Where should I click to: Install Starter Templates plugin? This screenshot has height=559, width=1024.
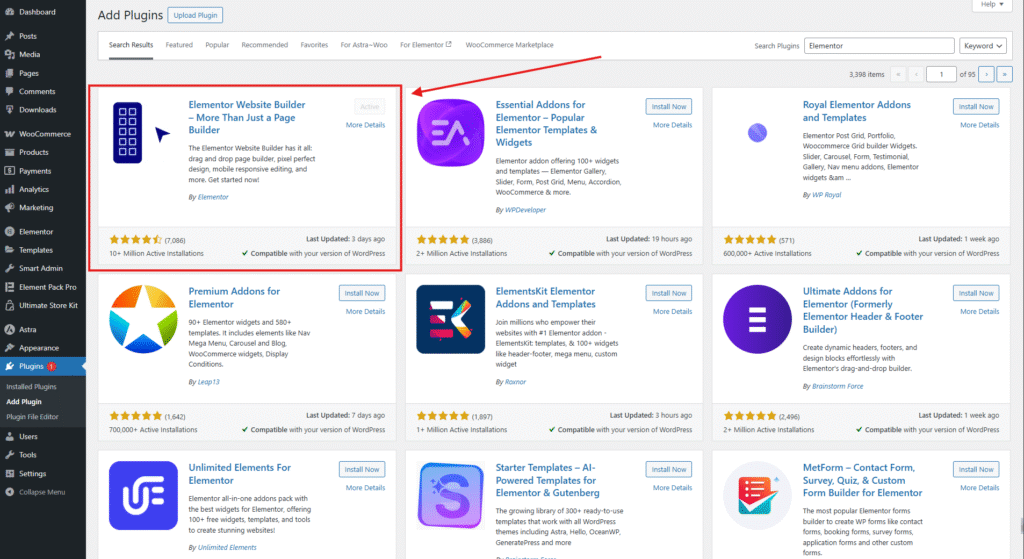pos(669,470)
